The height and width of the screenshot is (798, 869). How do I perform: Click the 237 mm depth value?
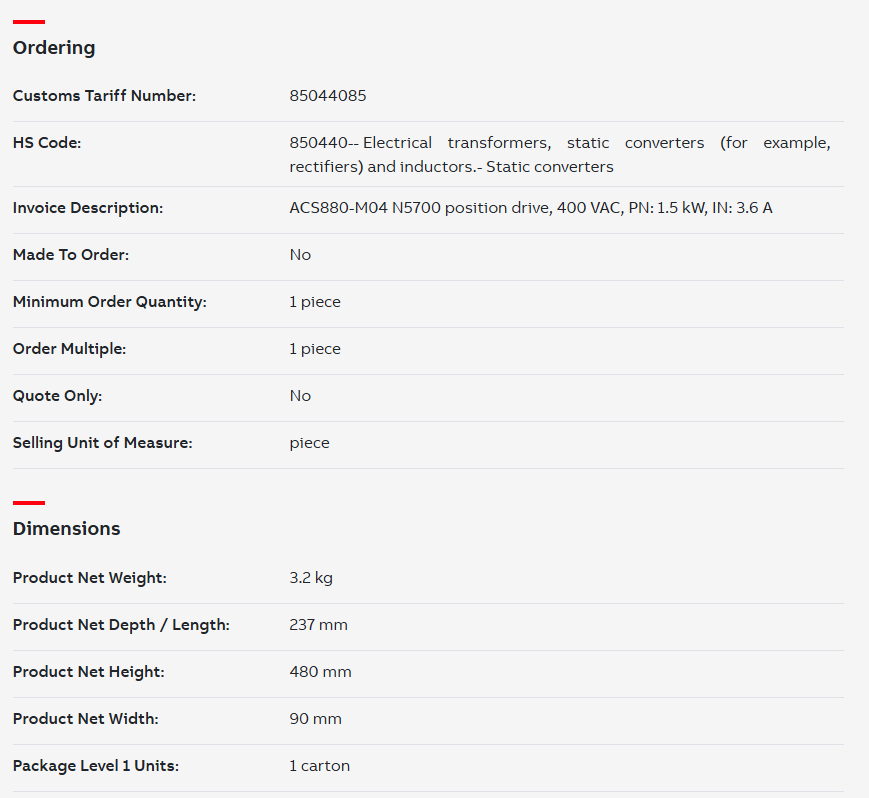coord(318,625)
